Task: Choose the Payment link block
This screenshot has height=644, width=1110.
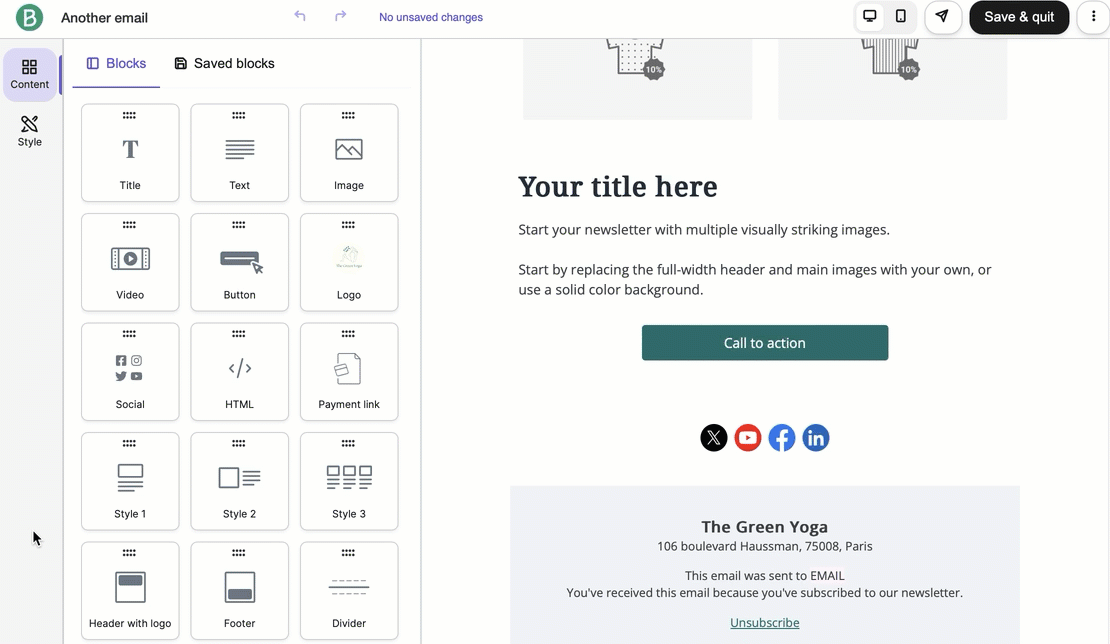Action: [x=349, y=372]
